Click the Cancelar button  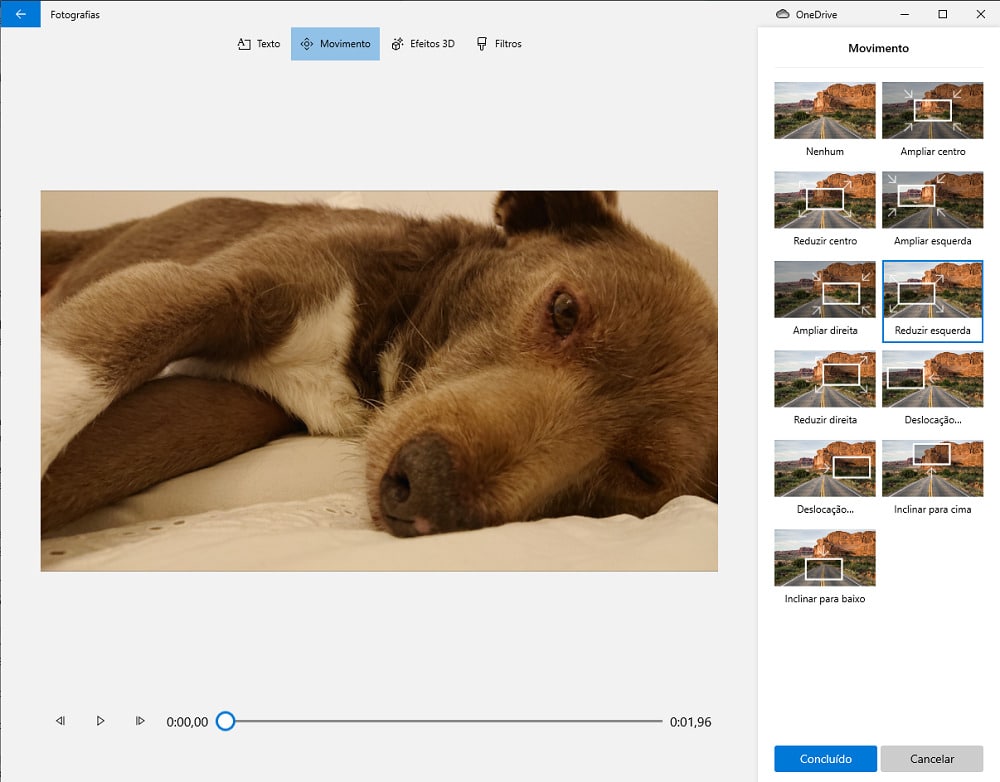(932, 759)
